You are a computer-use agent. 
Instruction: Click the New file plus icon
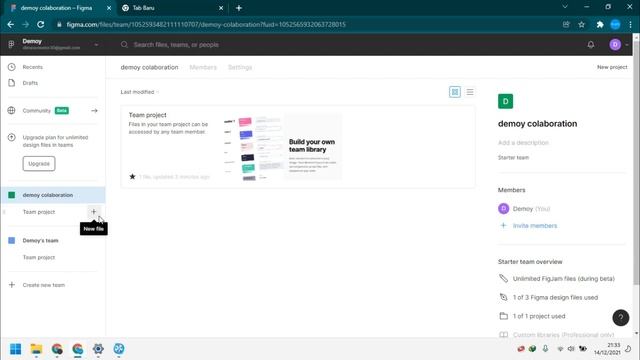(x=93, y=211)
